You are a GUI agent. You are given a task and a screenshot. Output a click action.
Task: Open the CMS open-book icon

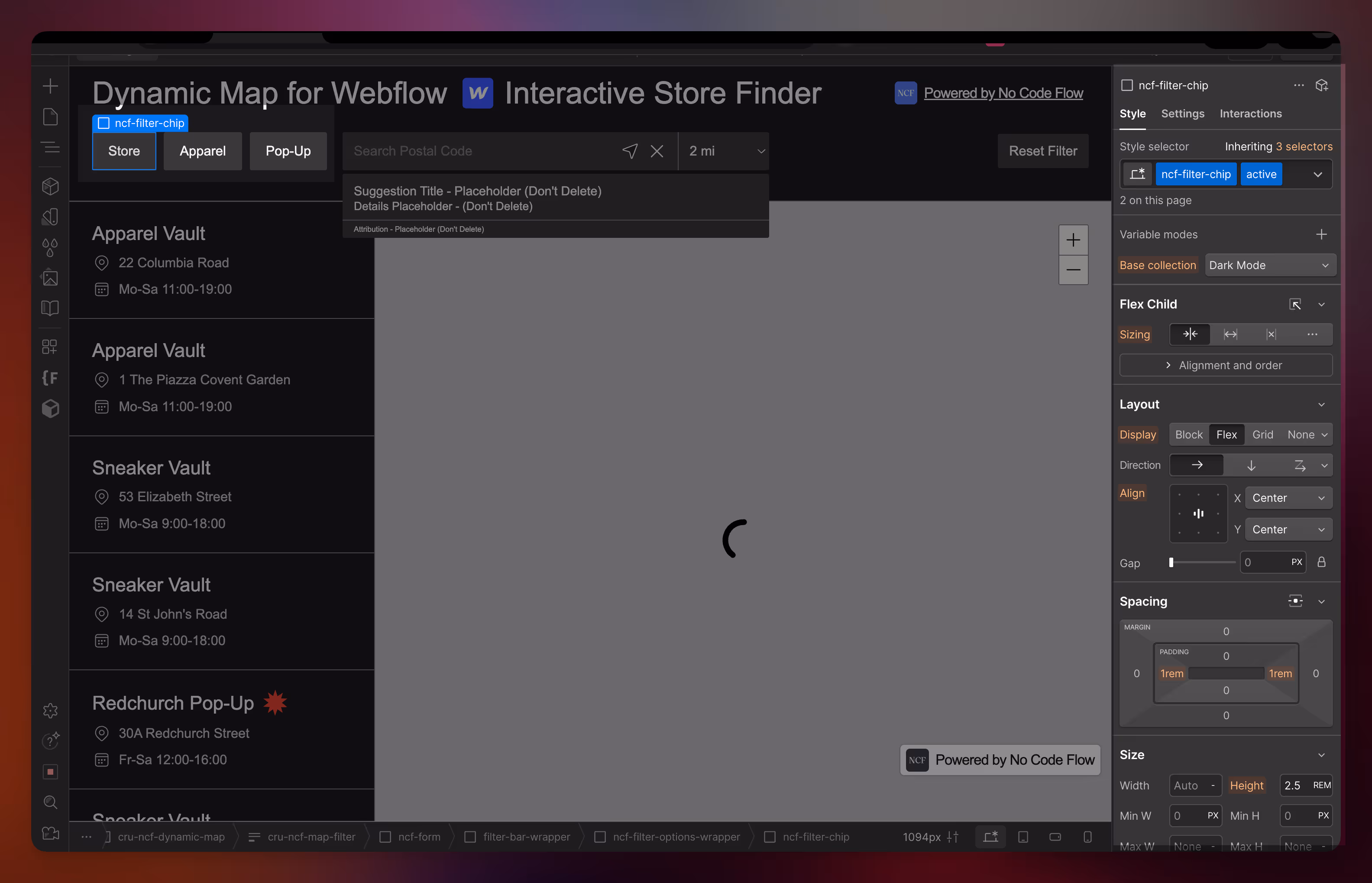coord(50,308)
